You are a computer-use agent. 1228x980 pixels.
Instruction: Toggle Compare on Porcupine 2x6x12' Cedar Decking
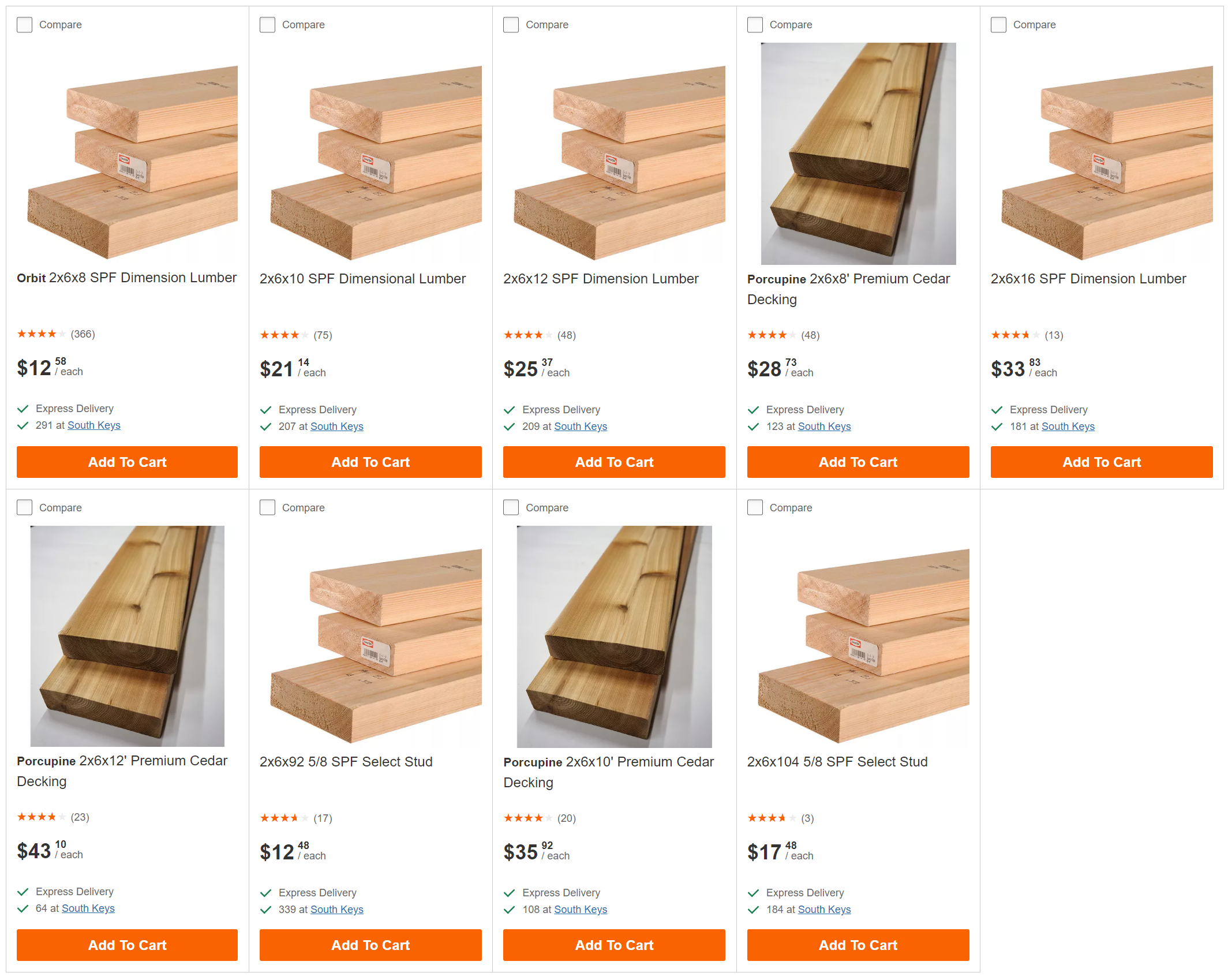pyautogui.click(x=25, y=508)
